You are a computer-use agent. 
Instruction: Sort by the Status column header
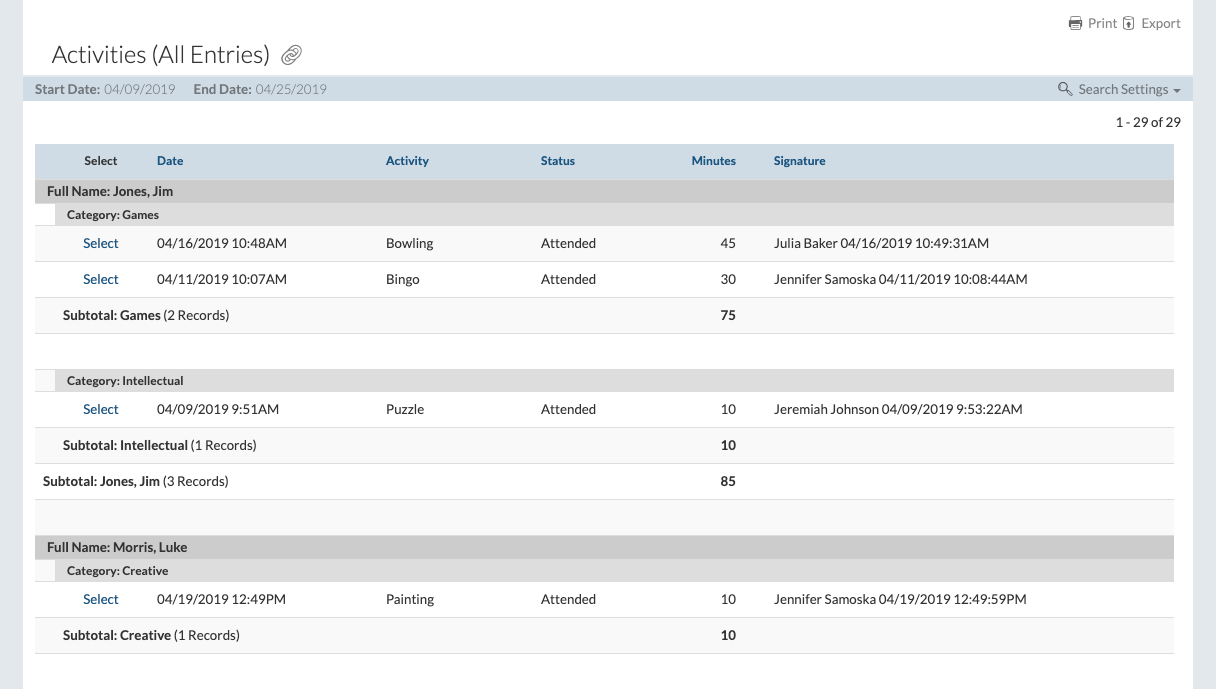(557, 161)
